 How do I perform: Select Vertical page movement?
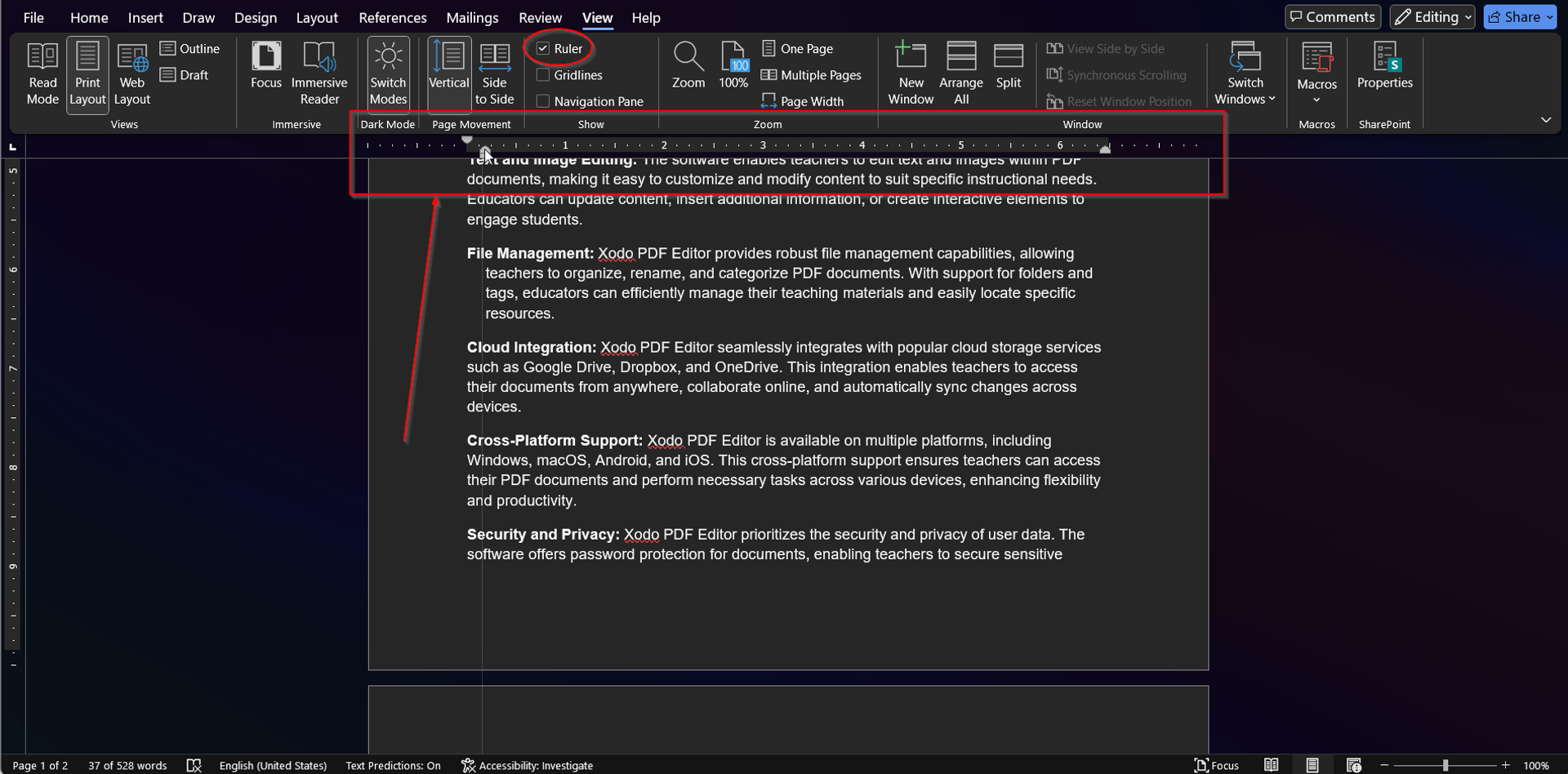(x=449, y=74)
